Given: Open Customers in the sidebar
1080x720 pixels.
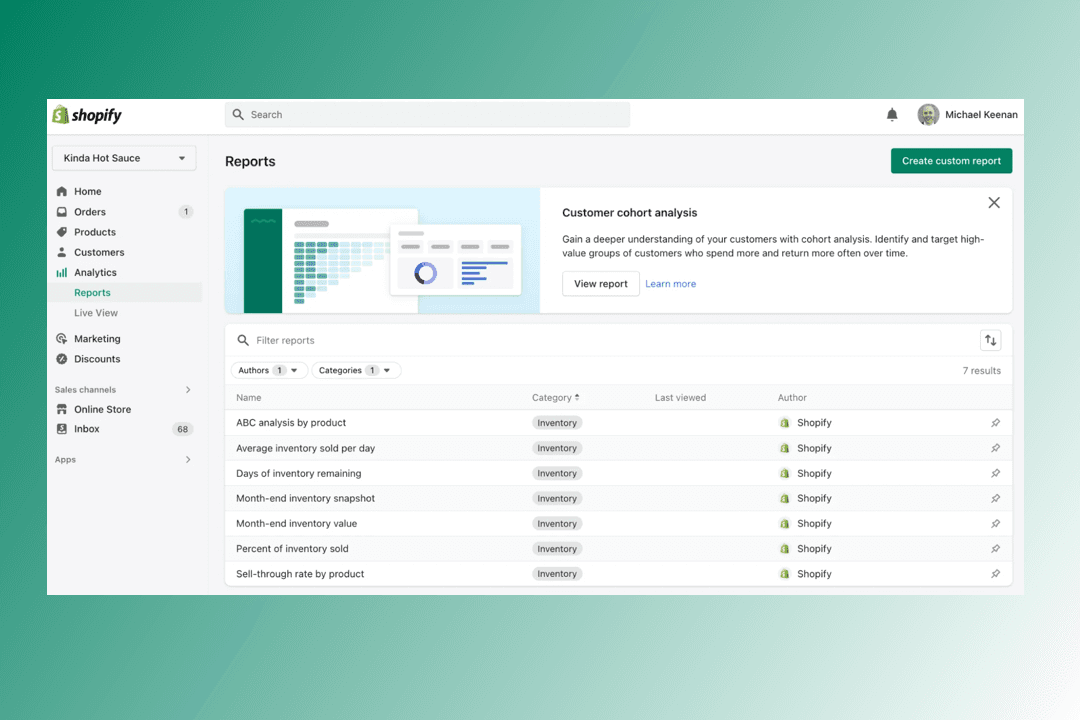Looking at the screenshot, I should 99,252.
